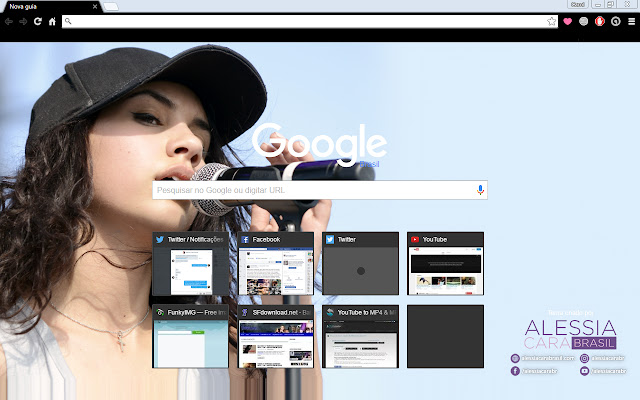
Task: Minimize the browser window
Action: coord(598,4)
